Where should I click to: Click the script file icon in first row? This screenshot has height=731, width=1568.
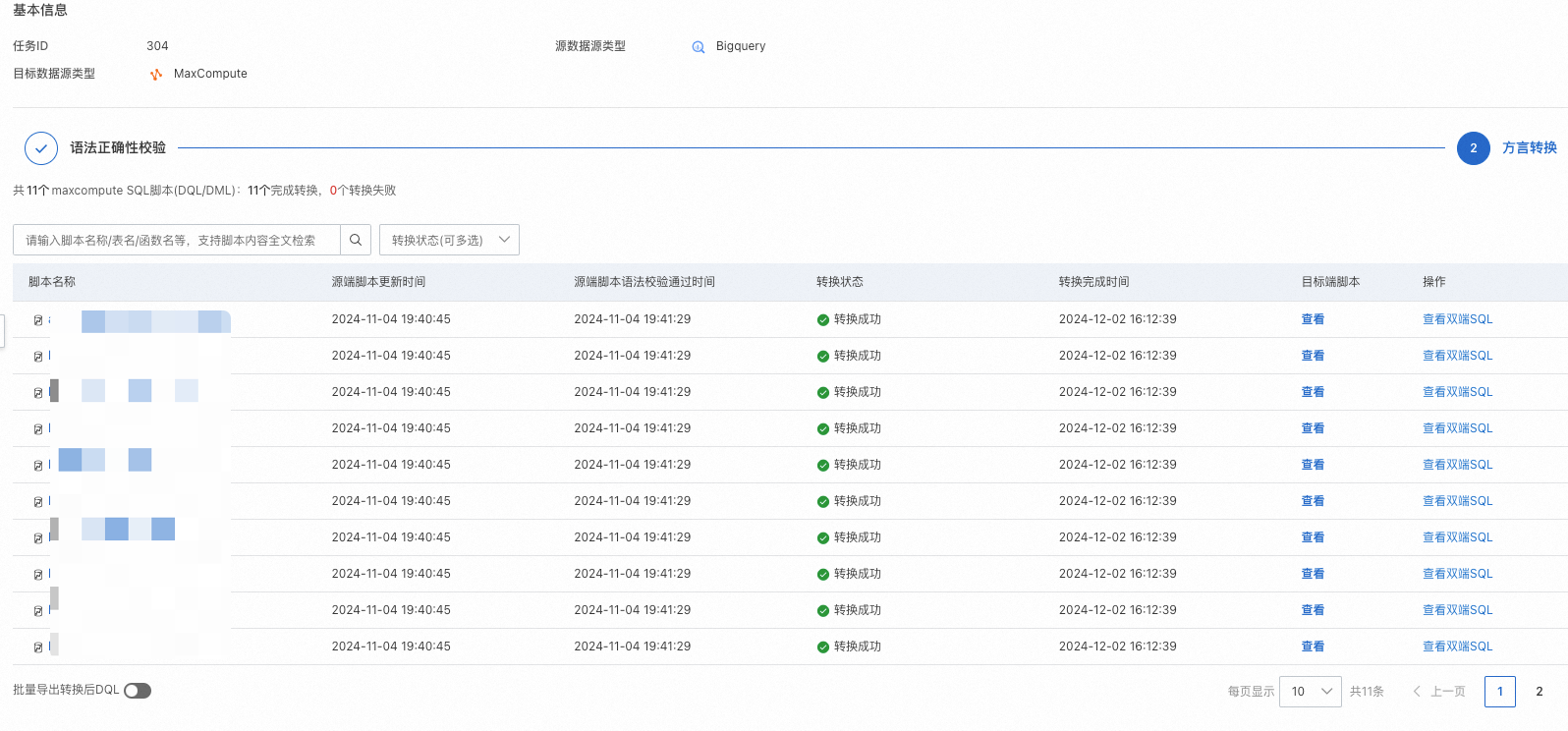(x=38, y=320)
